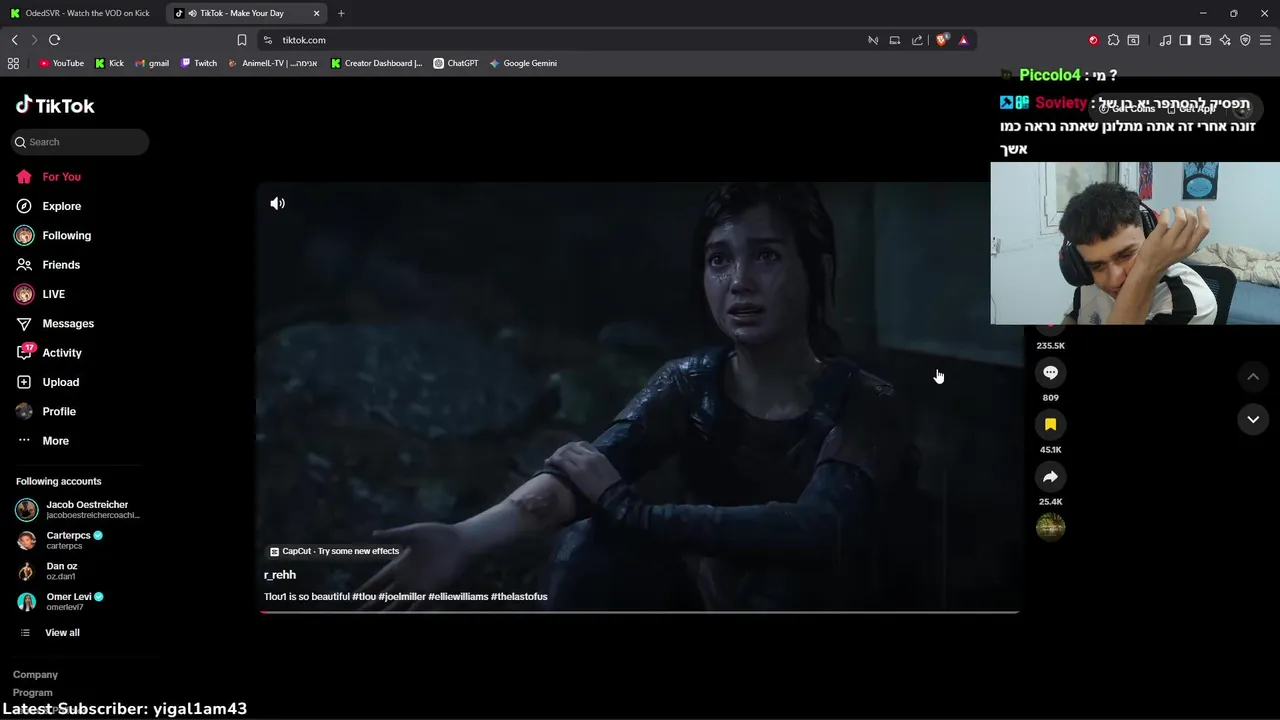Click the #tlou hashtag

[364, 597]
